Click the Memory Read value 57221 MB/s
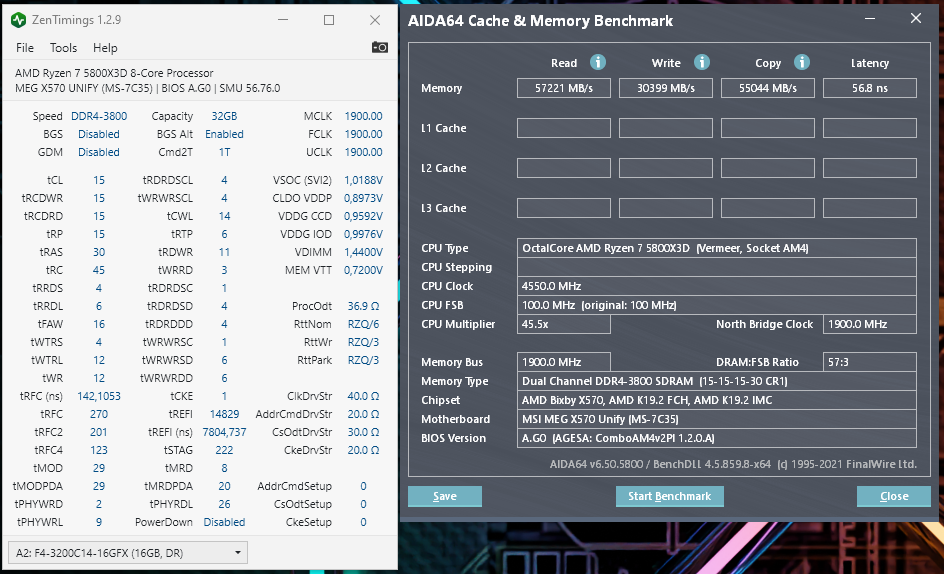The image size is (944, 574). (564, 88)
